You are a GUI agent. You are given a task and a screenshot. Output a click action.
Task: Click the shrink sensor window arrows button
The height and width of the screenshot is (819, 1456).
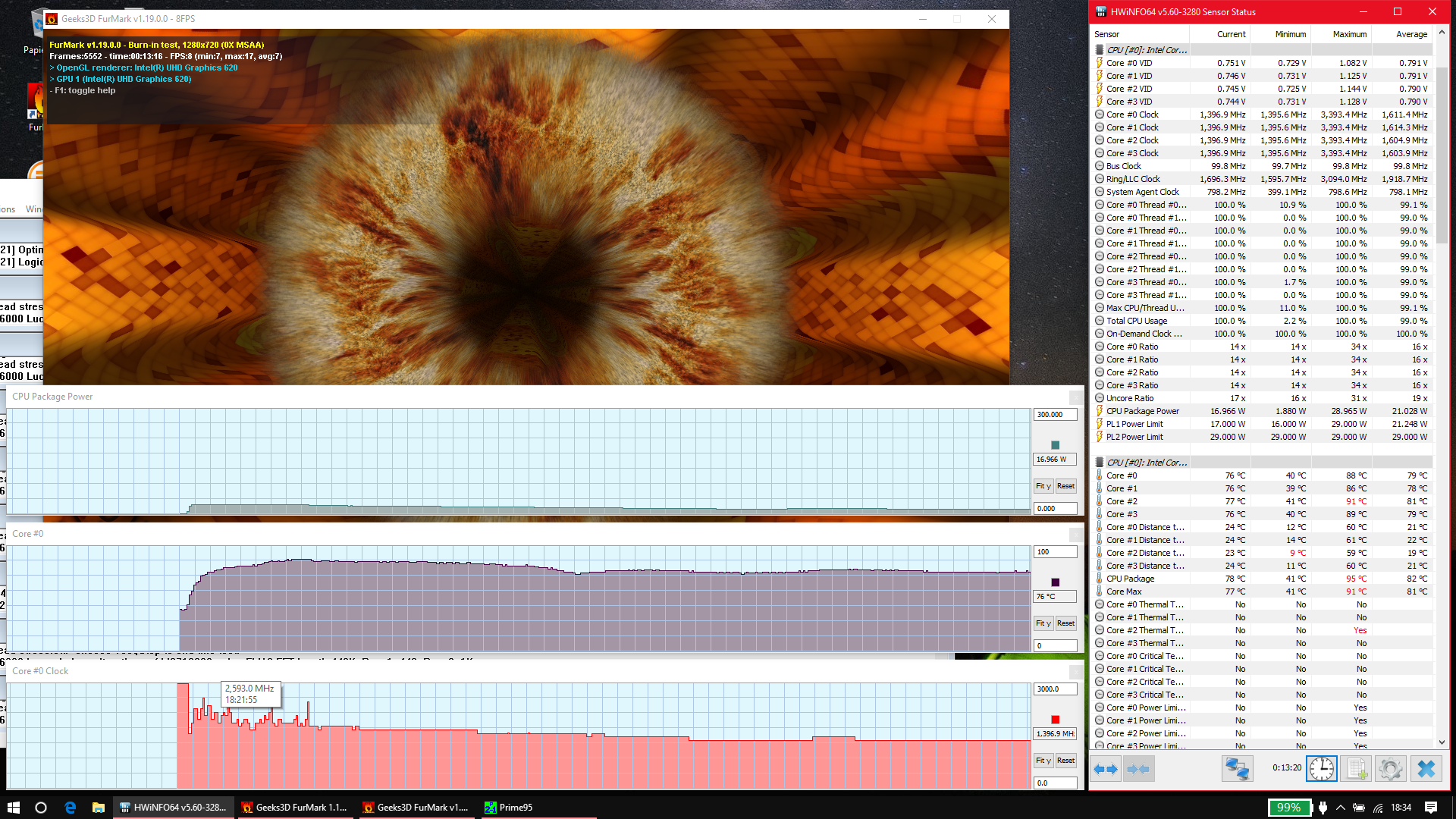pos(1137,769)
